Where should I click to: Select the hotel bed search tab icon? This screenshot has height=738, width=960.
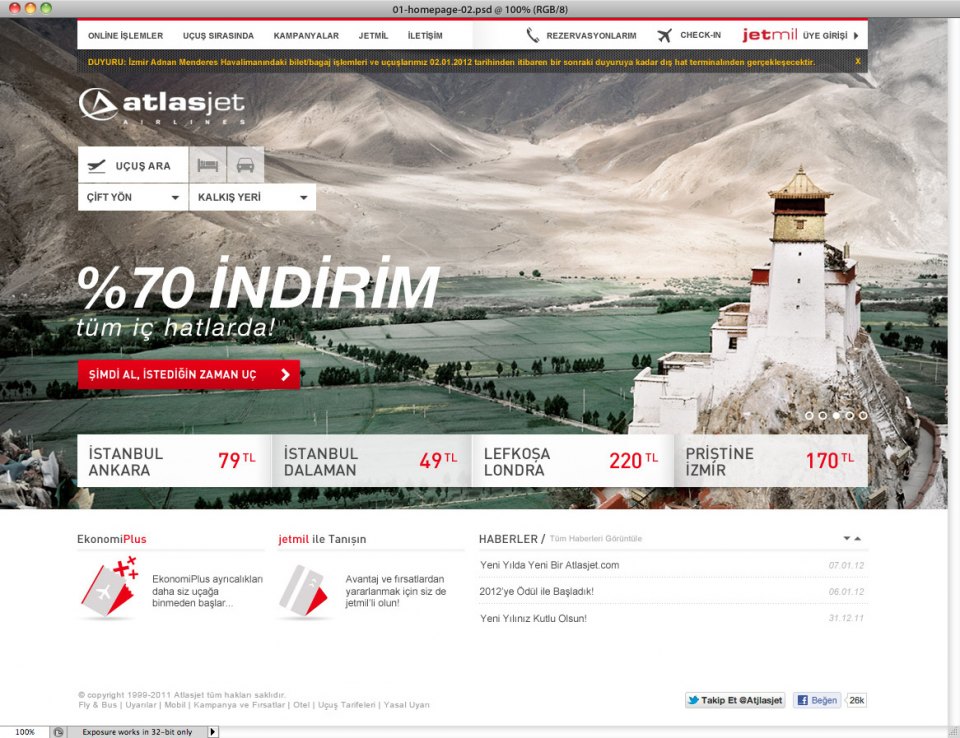207,165
